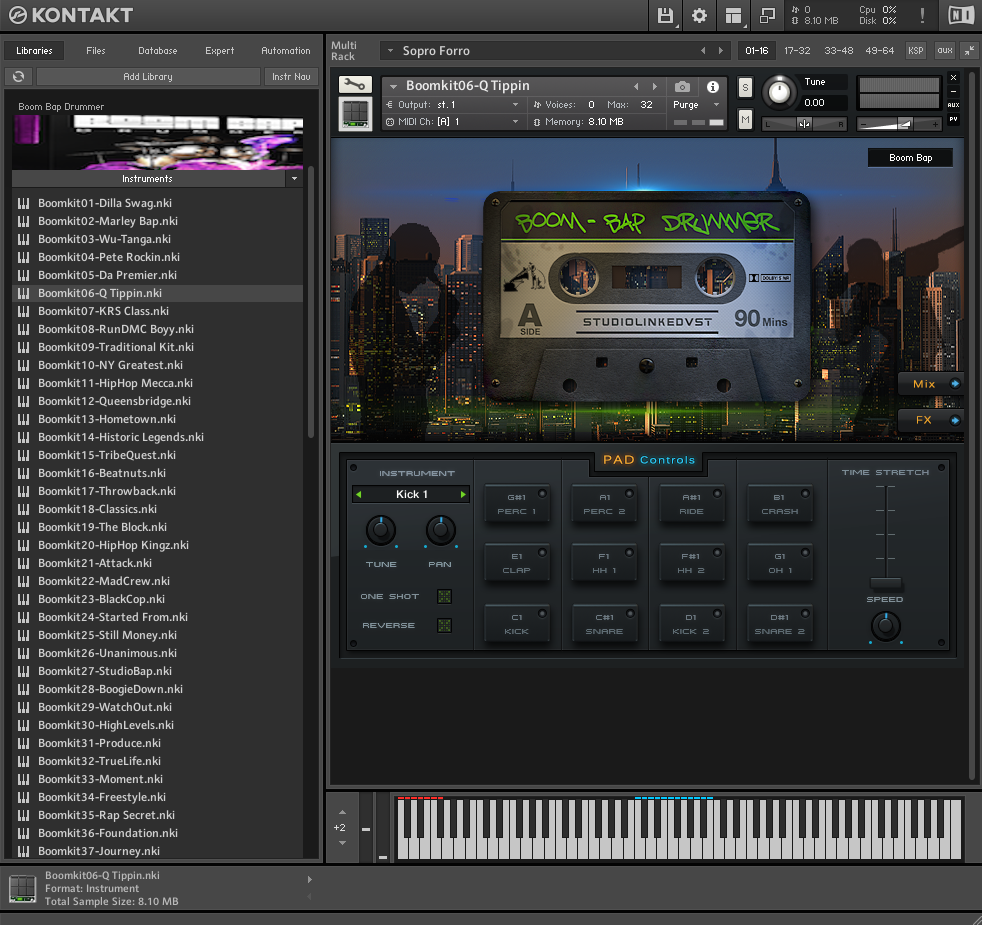The width and height of the screenshot is (982, 925).
Task: Toggle the aux sends button
Action: click(x=945, y=51)
